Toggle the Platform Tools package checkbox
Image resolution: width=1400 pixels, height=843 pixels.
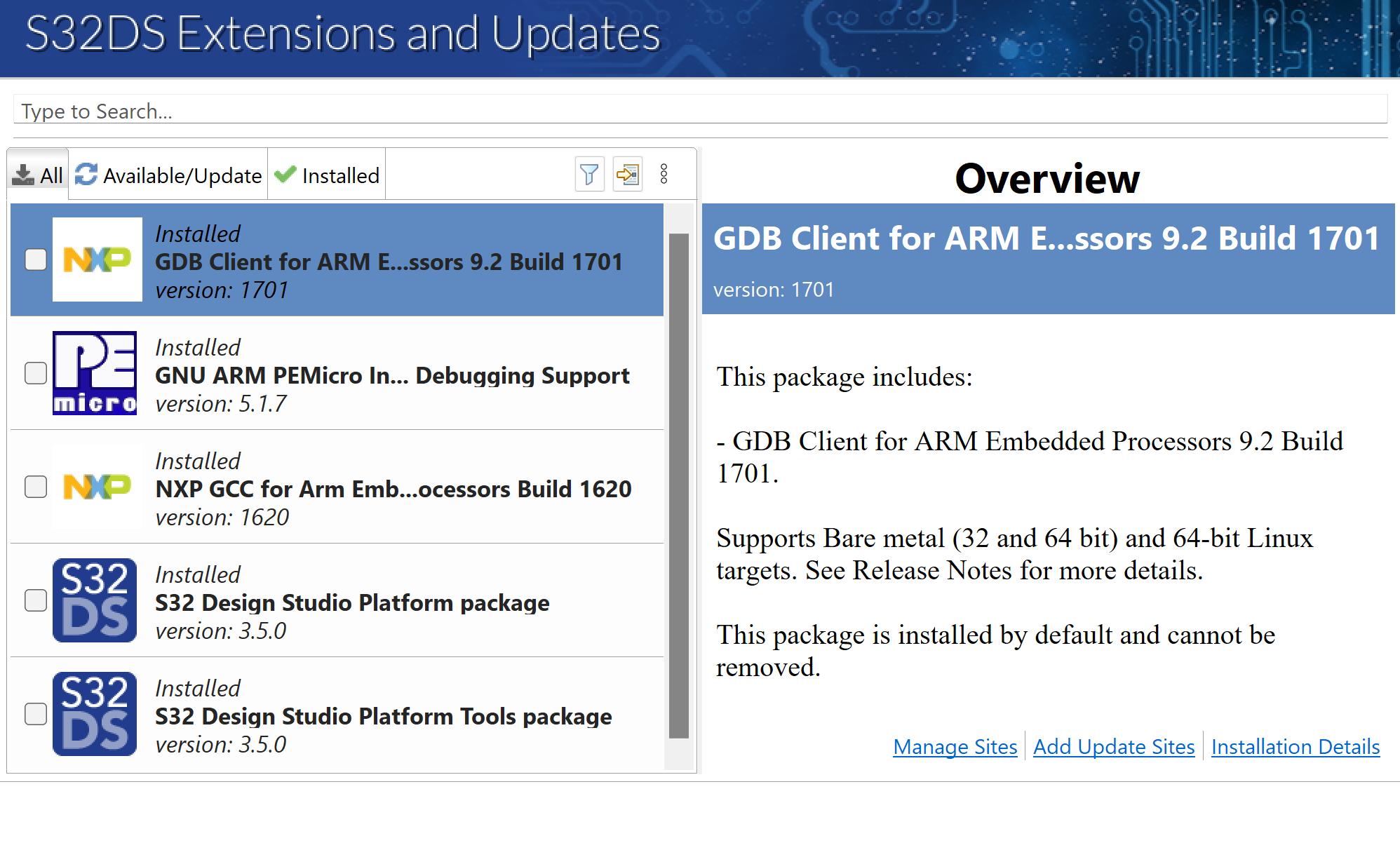[36, 714]
